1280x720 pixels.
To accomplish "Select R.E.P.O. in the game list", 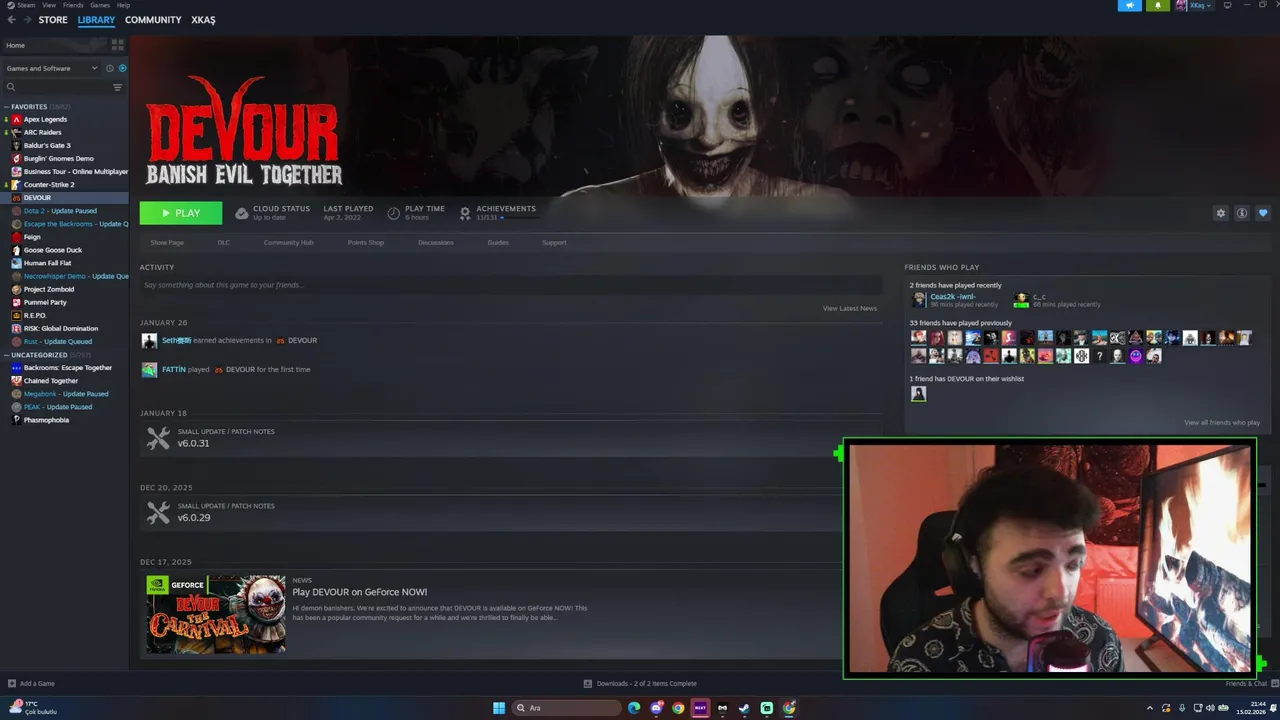I will click(35, 315).
